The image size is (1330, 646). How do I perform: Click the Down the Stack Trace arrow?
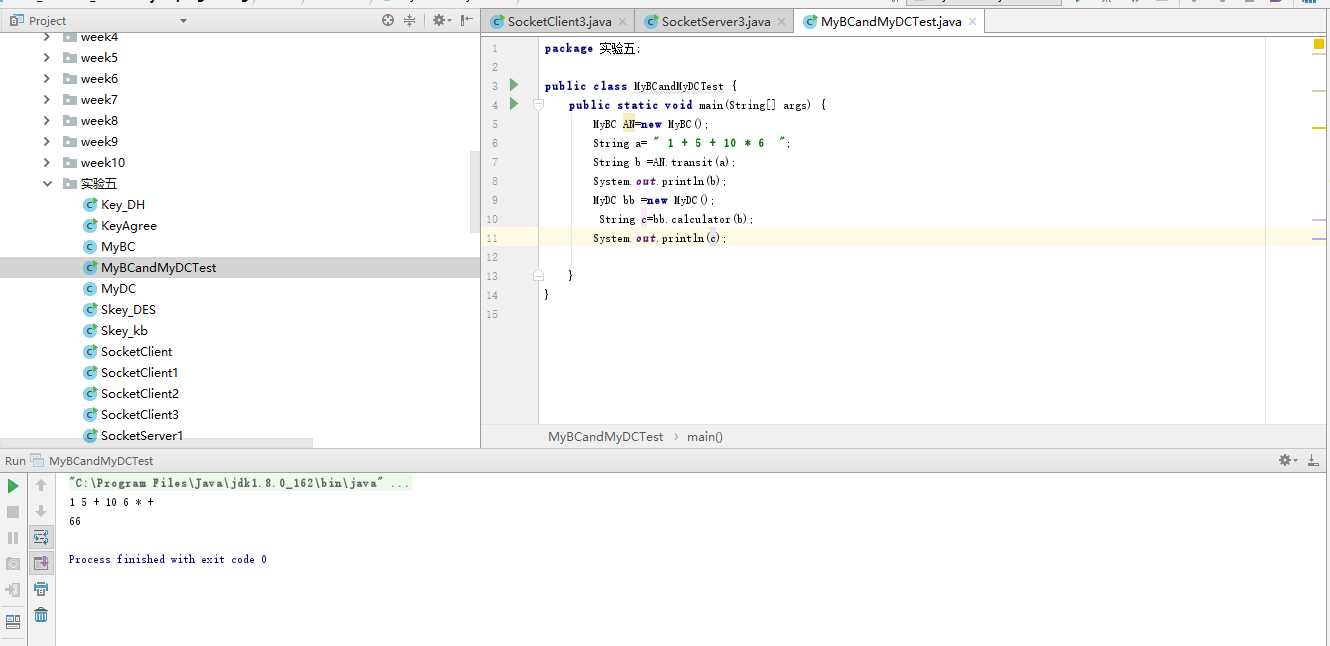point(41,512)
